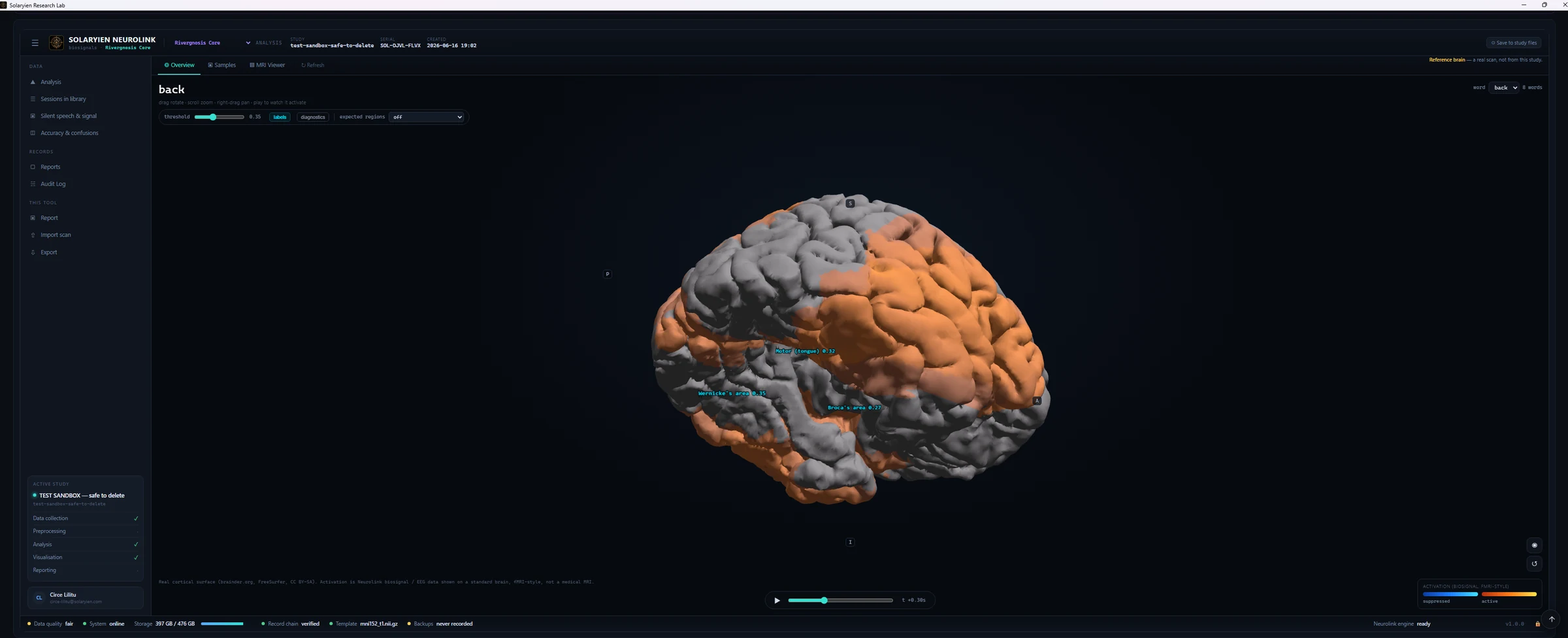Click the P posterior orientation marker

click(x=607, y=275)
